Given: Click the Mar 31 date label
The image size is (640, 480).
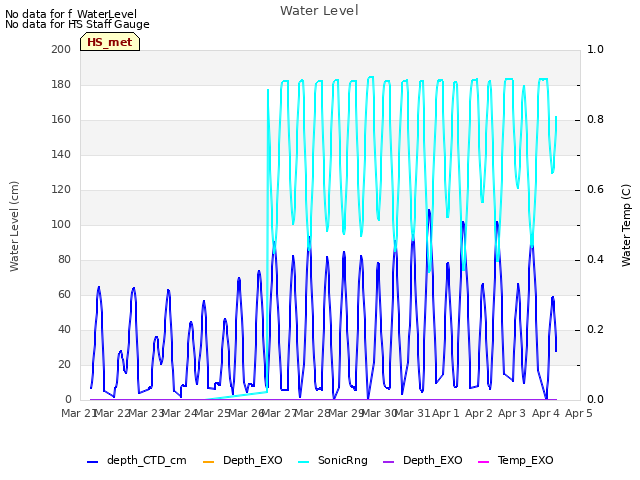Looking at the screenshot, I should [x=413, y=413].
